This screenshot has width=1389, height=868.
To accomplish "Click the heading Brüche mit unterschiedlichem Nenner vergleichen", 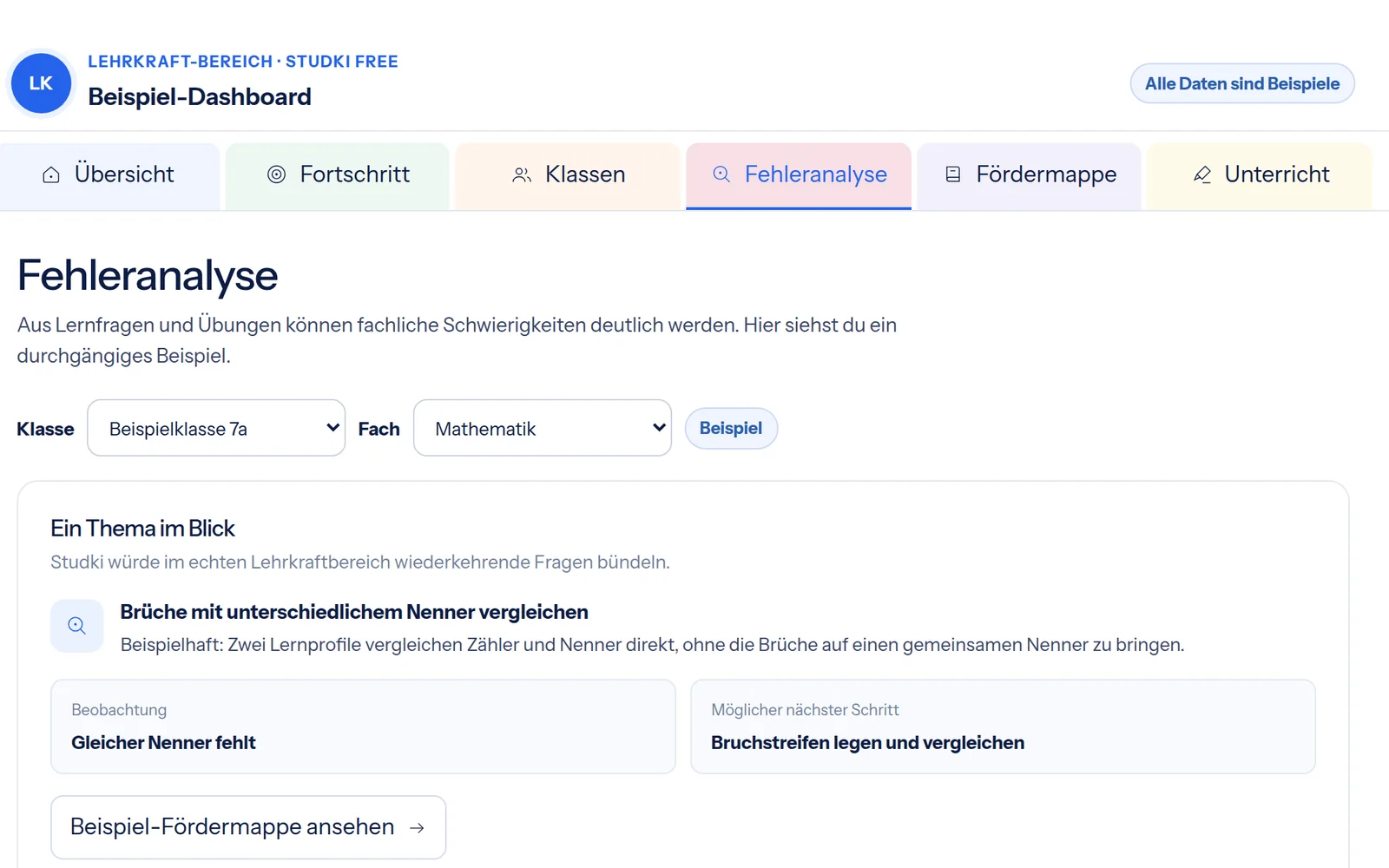I will pos(354,612).
